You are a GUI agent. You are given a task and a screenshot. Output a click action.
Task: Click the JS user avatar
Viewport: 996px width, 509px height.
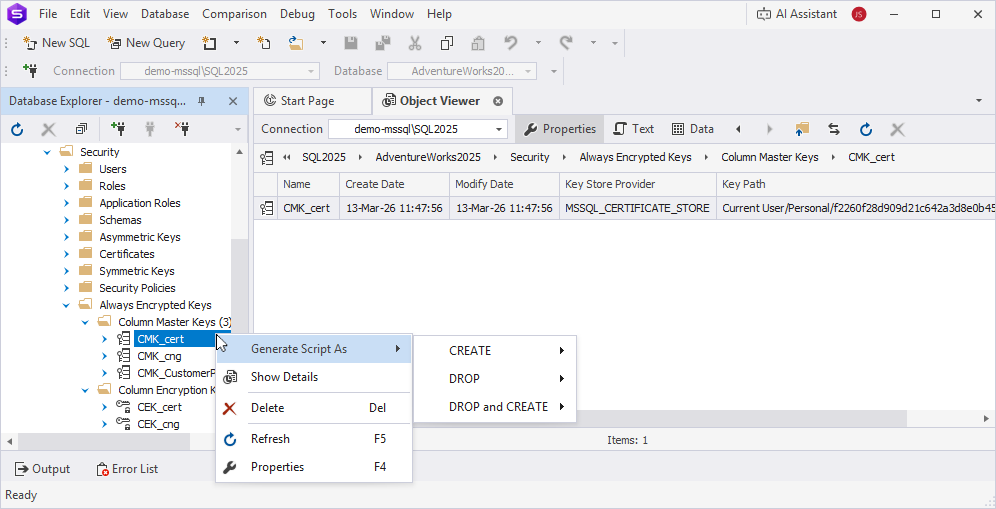(x=859, y=14)
